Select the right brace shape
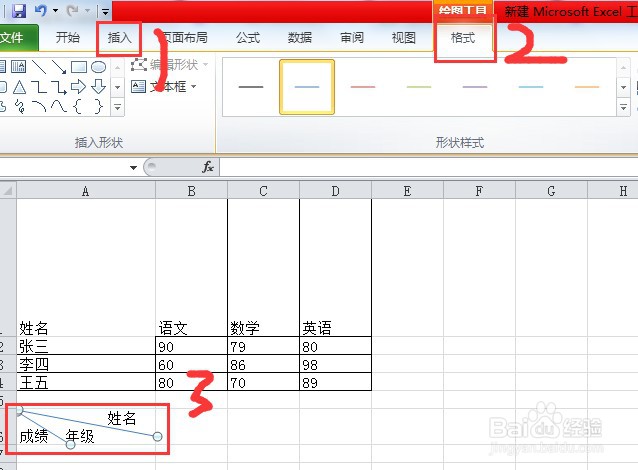The width and height of the screenshot is (638, 470). click(x=98, y=107)
